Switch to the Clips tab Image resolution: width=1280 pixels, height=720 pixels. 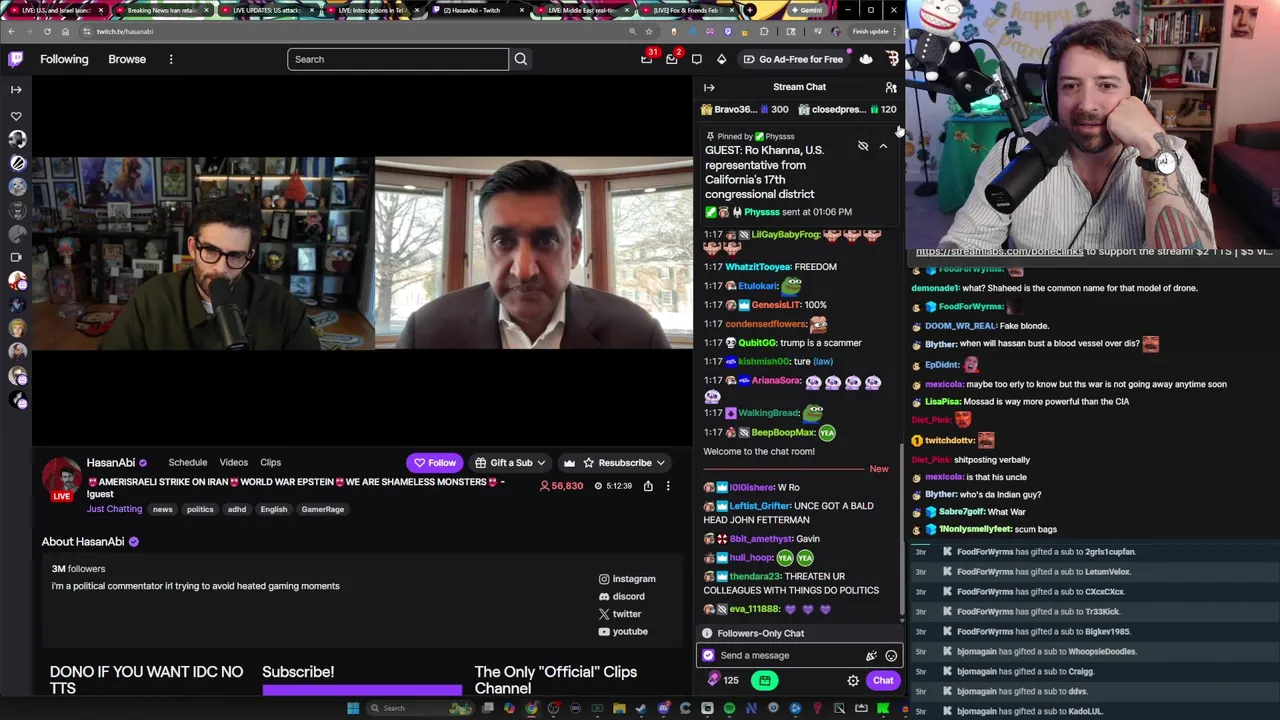pos(271,462)
